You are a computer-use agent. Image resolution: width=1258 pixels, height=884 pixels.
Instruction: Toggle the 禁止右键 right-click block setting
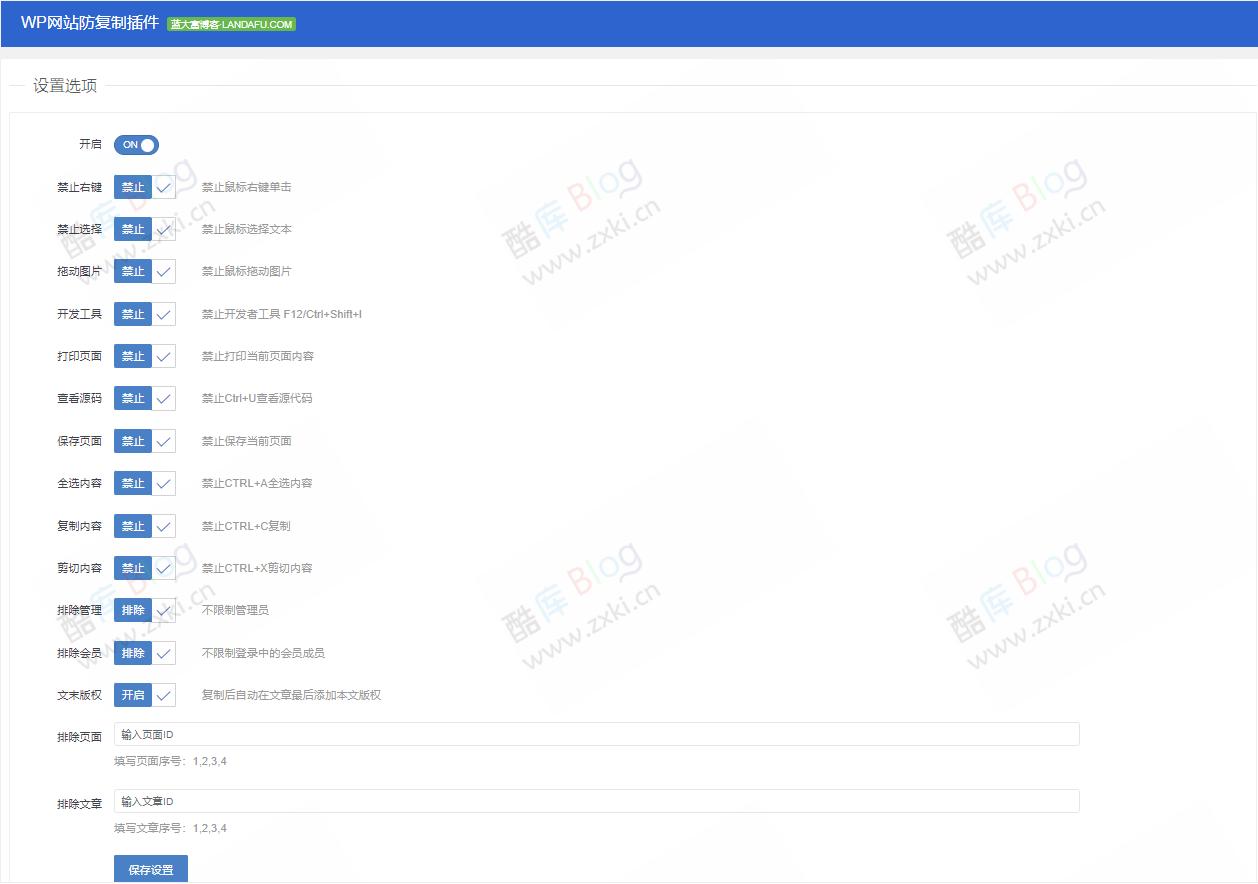coord(144,187)
